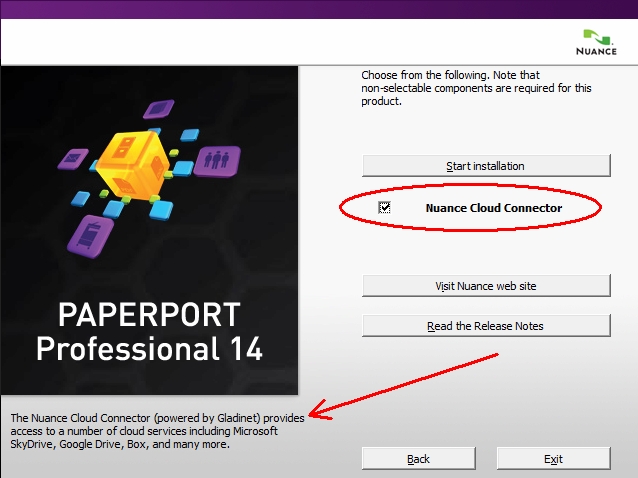
Task: Click the Nuance logo
Action: pyautogui.click(x=596, y=42)
